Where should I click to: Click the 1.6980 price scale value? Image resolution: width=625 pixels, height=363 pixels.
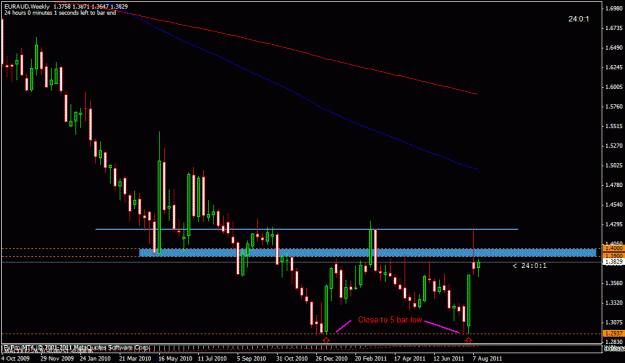614,8
